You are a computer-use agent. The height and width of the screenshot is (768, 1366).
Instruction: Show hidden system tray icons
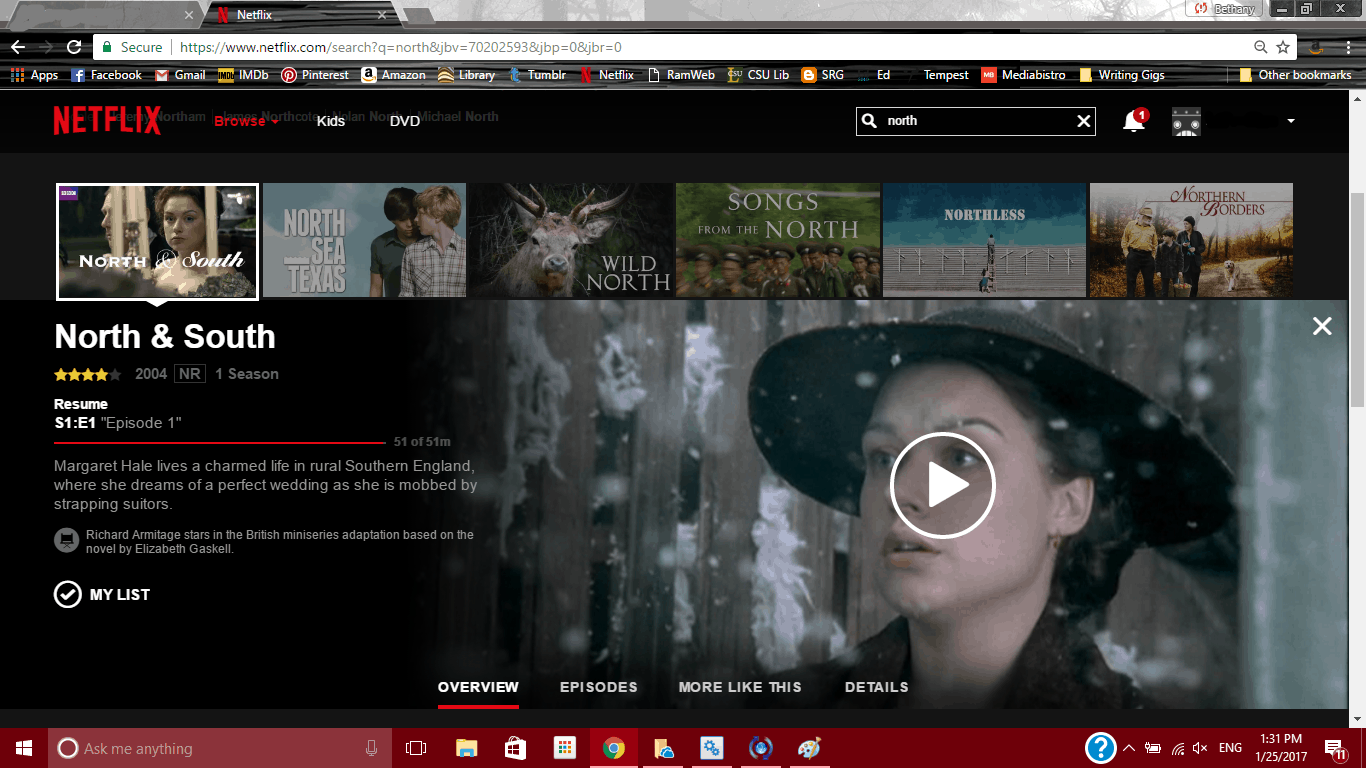click(1129, 748)
